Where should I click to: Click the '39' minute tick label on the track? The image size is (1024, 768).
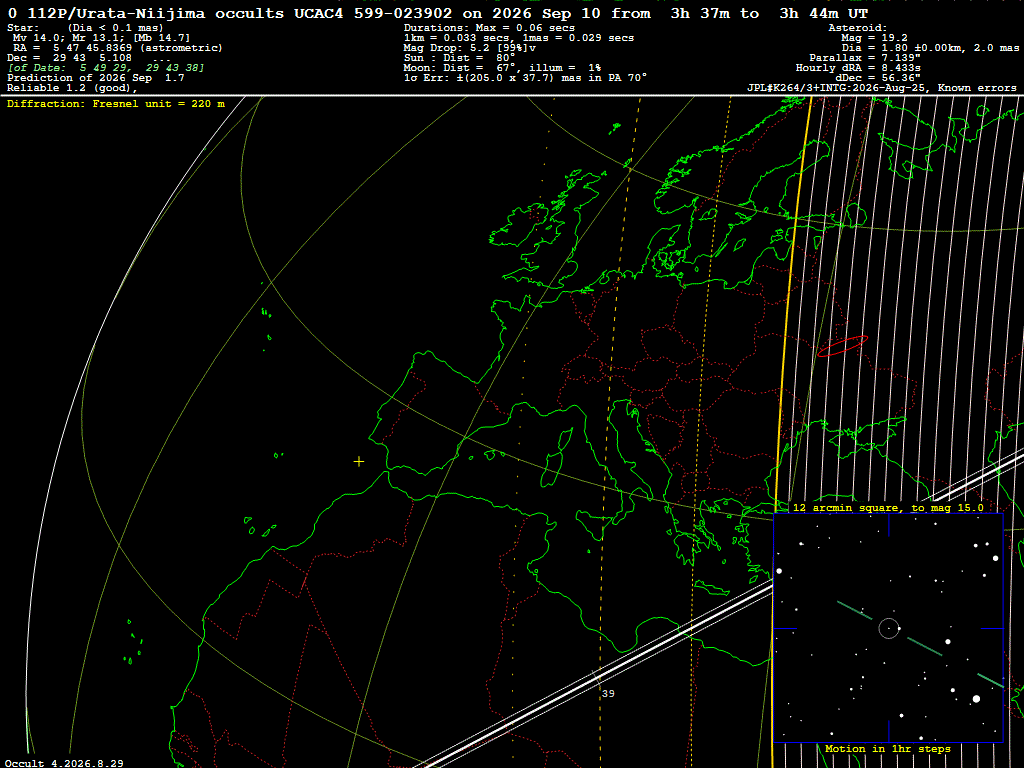(608, 694)
